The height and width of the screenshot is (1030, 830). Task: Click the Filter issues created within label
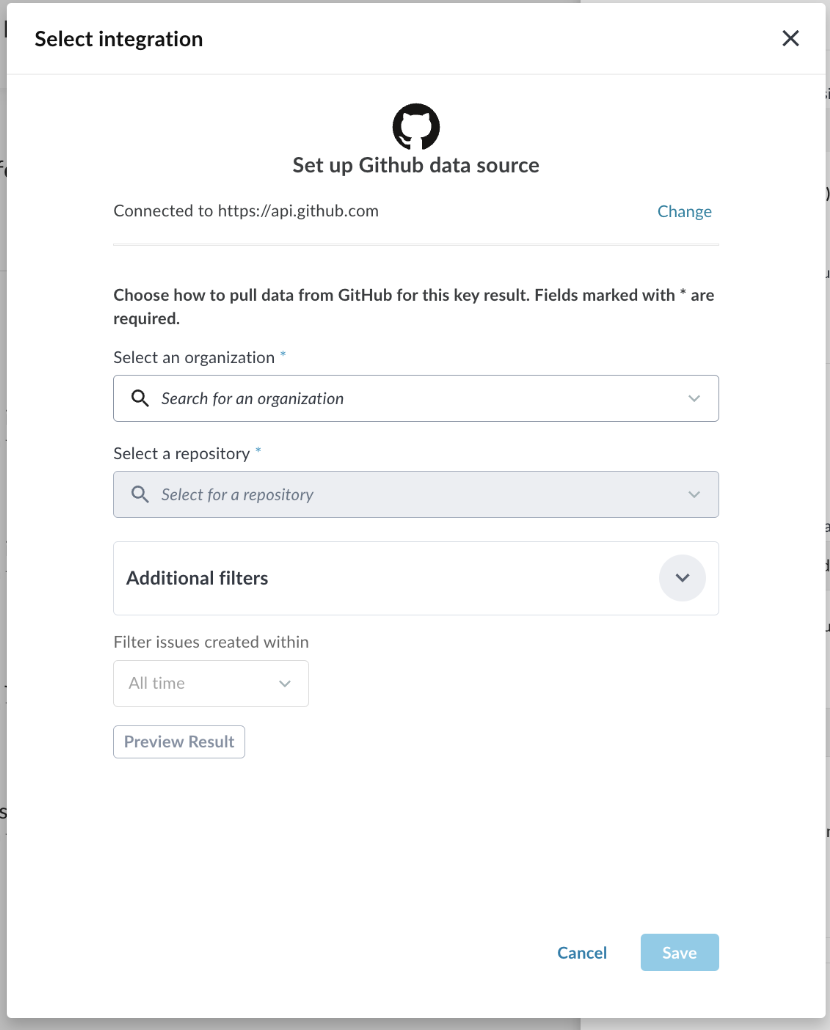[211, 642]
